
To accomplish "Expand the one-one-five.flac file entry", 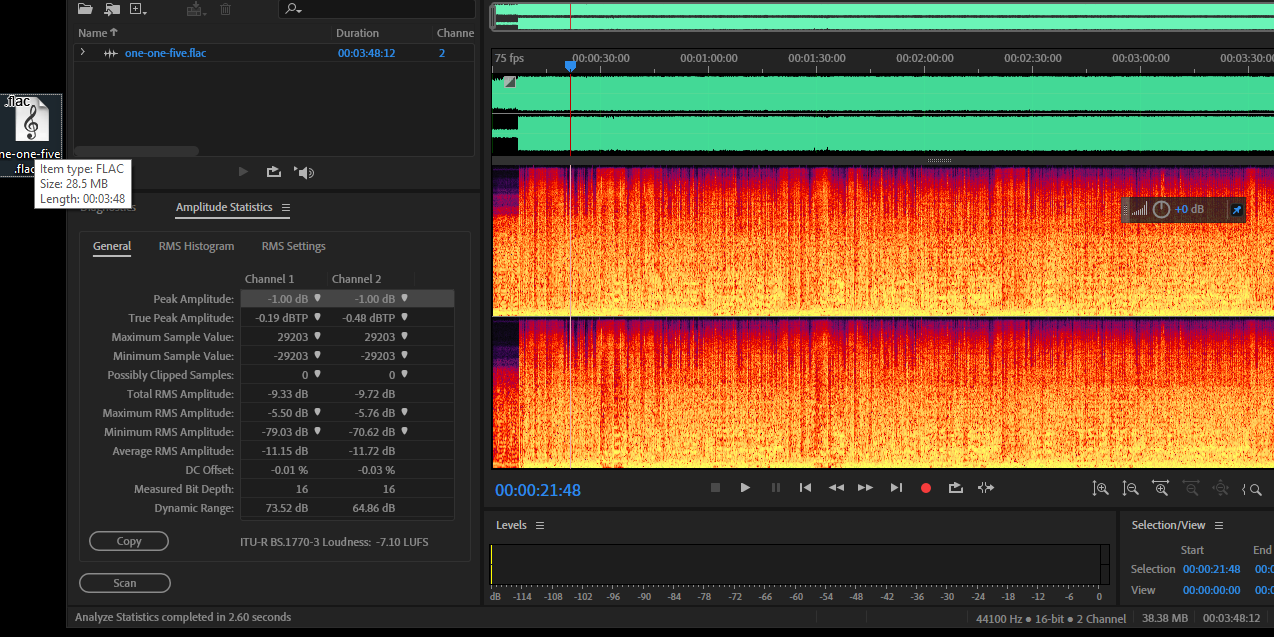I will tap(83, 52).
